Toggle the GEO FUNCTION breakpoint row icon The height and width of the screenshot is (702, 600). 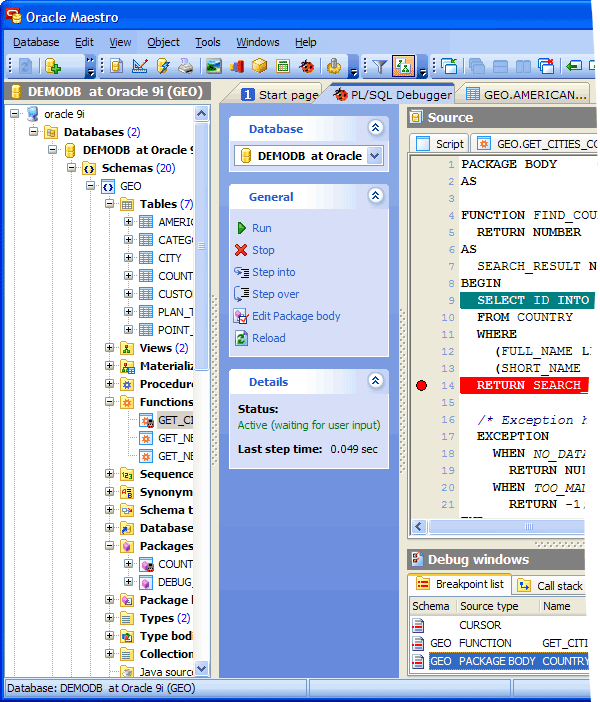pyautogui.click(x=419, y=643)
